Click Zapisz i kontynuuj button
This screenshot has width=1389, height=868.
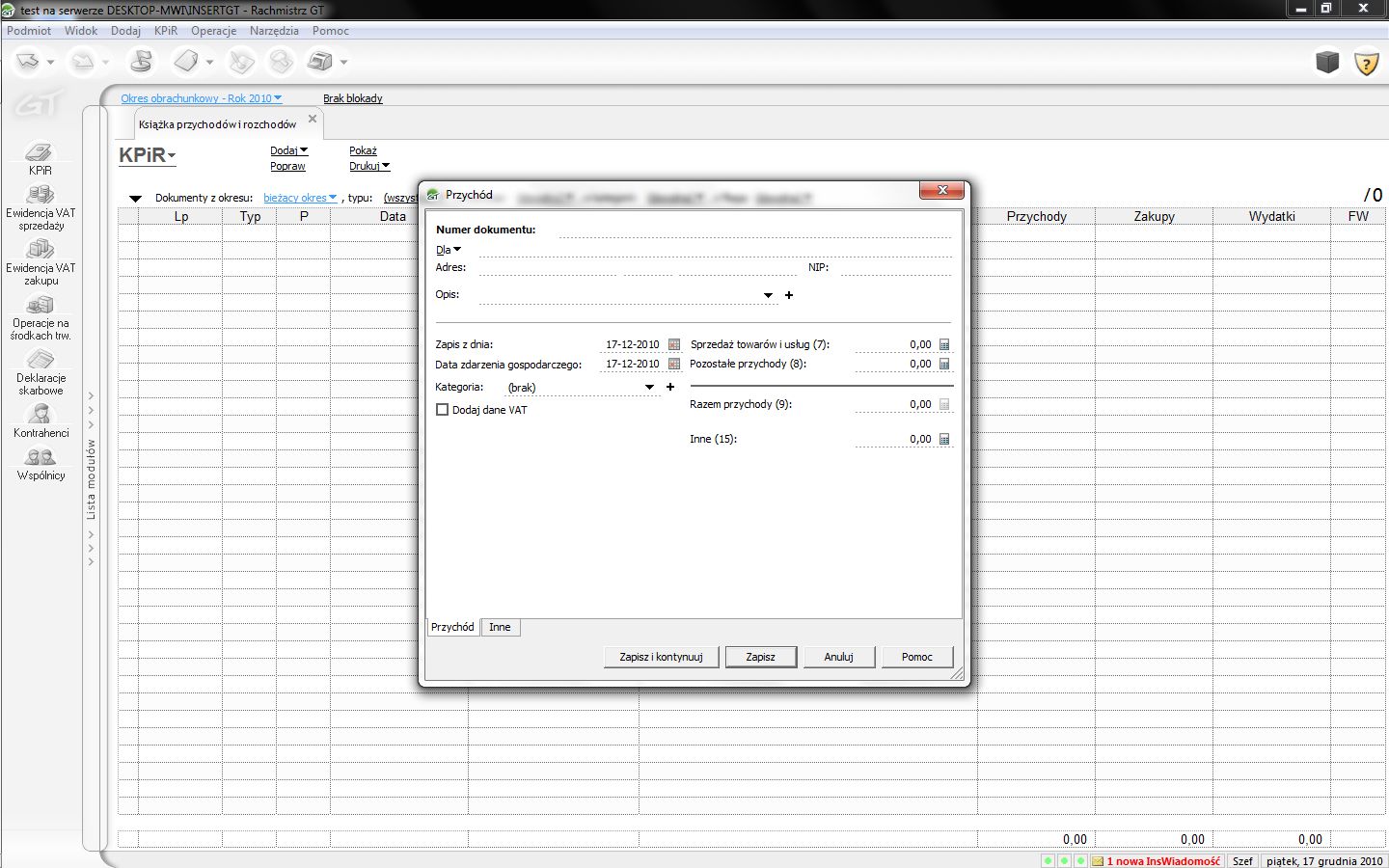pos(662,657)
